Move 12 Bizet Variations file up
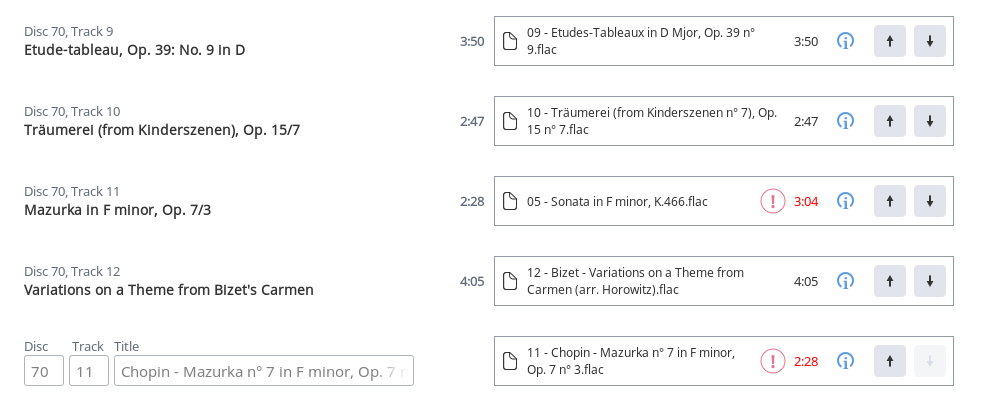 tap(890, 281)
